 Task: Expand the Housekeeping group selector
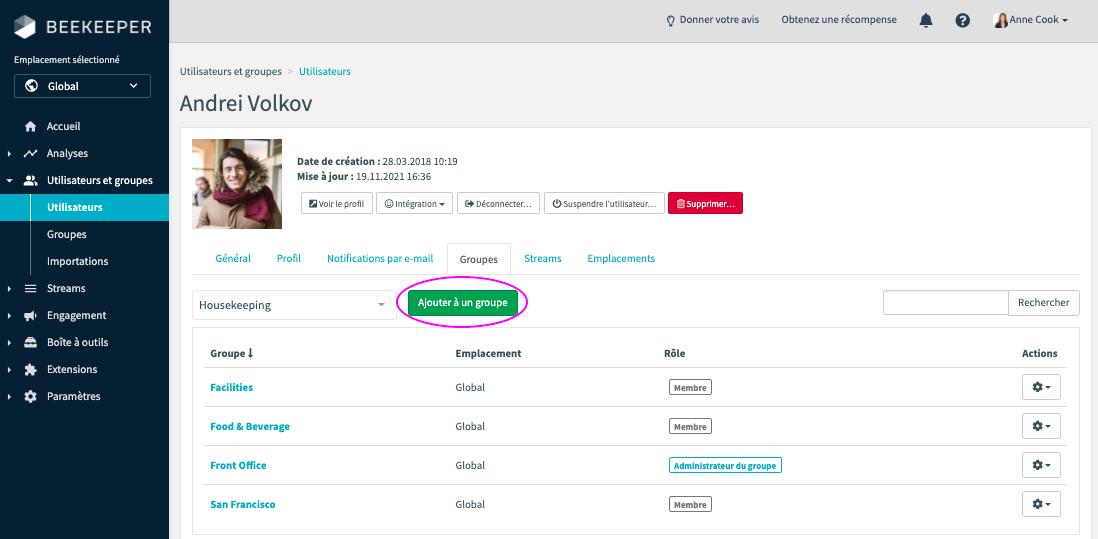(x=292, y=305)
